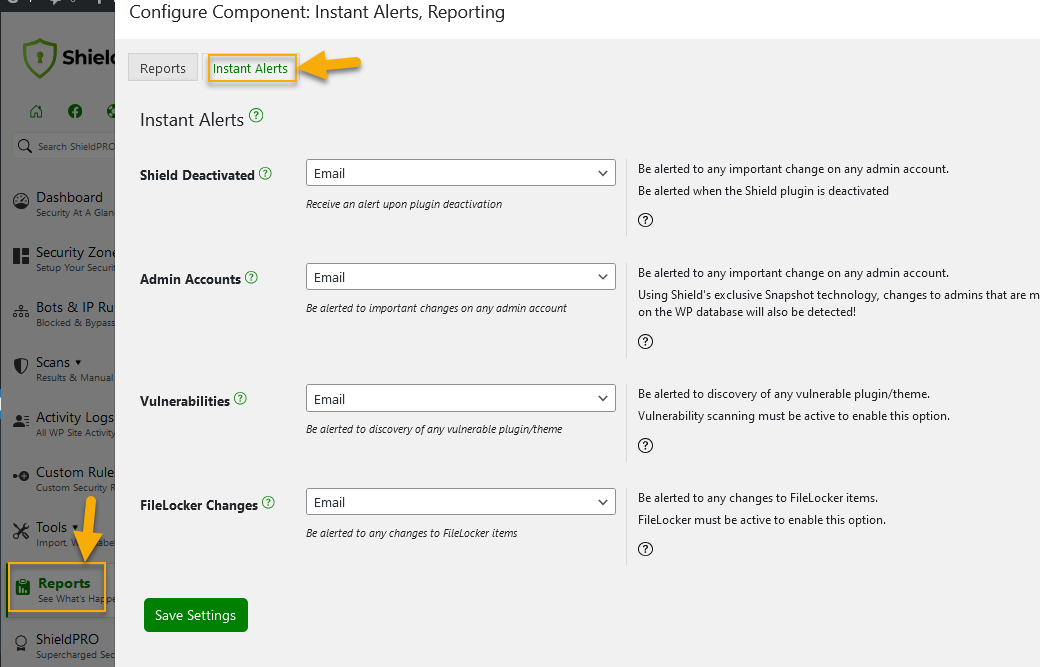The height and width of the screenshot is (667, 1040).
Task: Click the Scans shield icon
Action: pyautogui.click(x=21, y=366)
